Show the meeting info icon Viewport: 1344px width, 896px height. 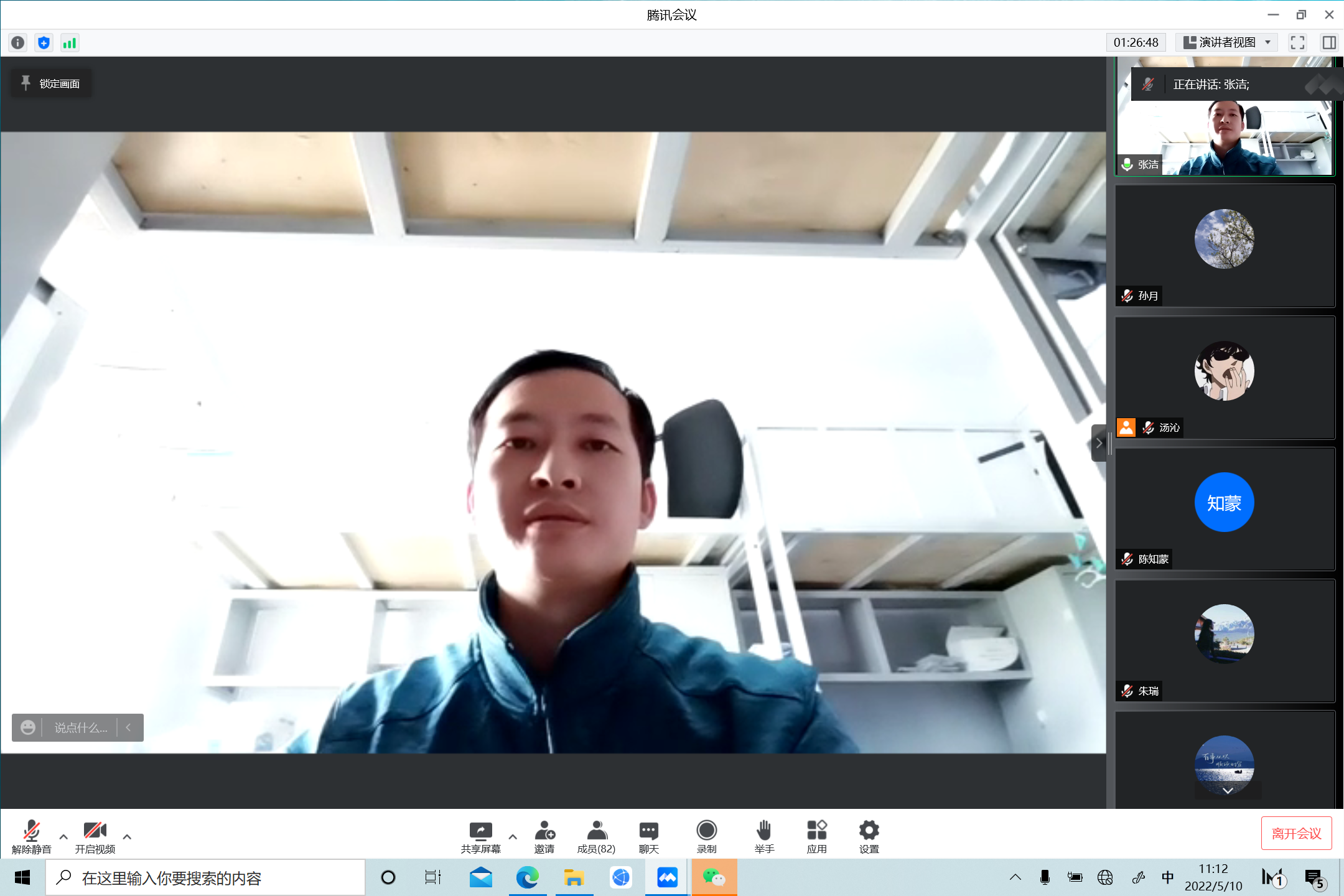pos(18,42)
